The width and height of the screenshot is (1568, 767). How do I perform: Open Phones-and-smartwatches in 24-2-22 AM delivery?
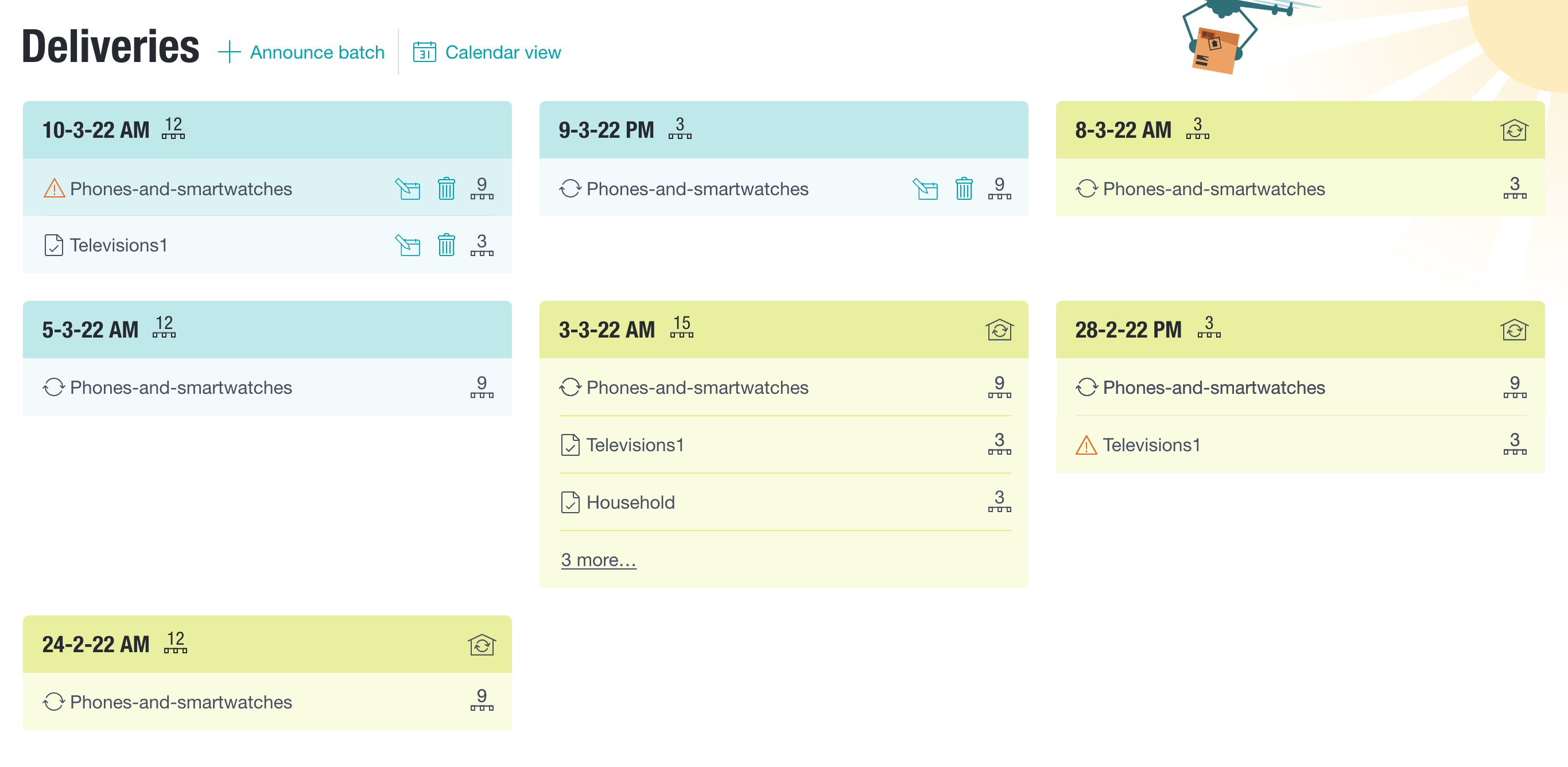[267, 702]
